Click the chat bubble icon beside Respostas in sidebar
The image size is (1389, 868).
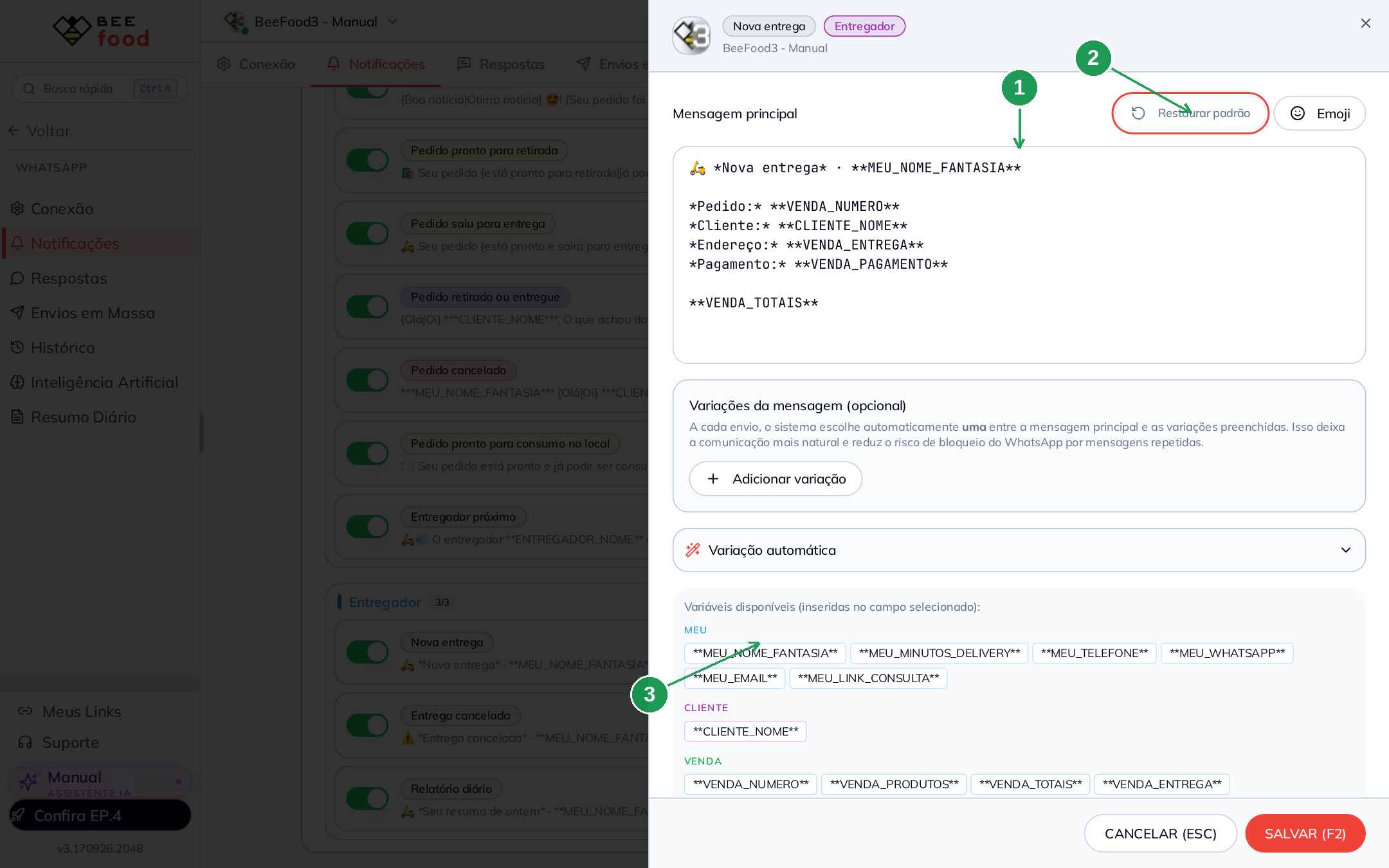point(17,278)
